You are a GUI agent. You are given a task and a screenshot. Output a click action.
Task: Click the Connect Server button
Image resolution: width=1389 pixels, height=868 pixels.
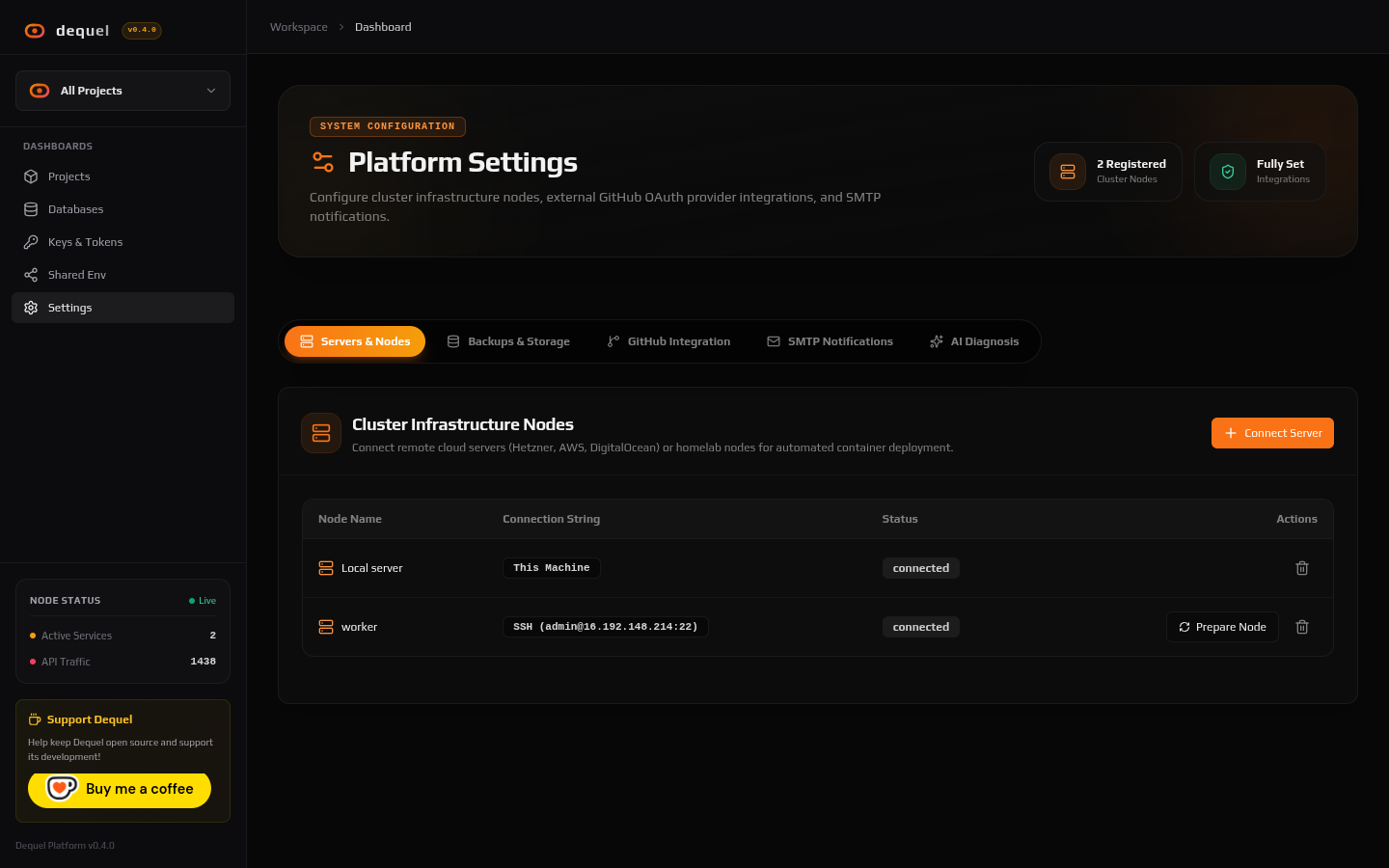click(1272, 433)
